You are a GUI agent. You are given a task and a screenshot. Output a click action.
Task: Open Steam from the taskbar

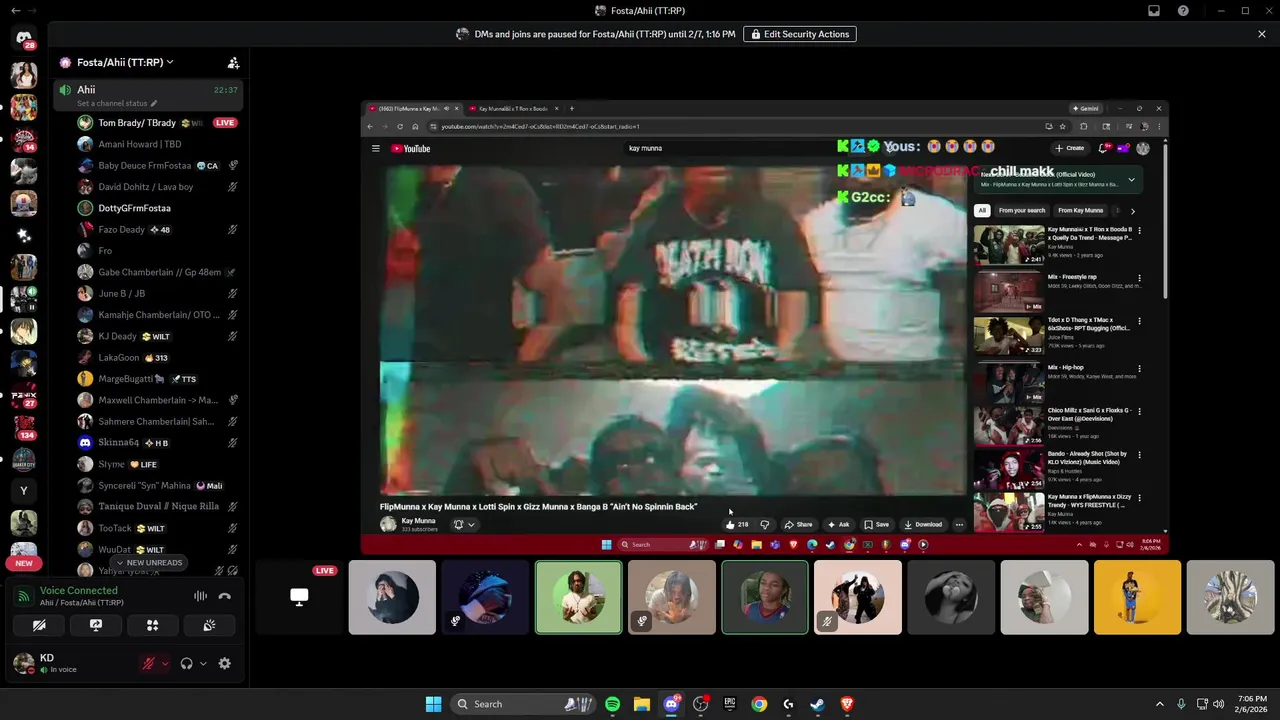818,704
